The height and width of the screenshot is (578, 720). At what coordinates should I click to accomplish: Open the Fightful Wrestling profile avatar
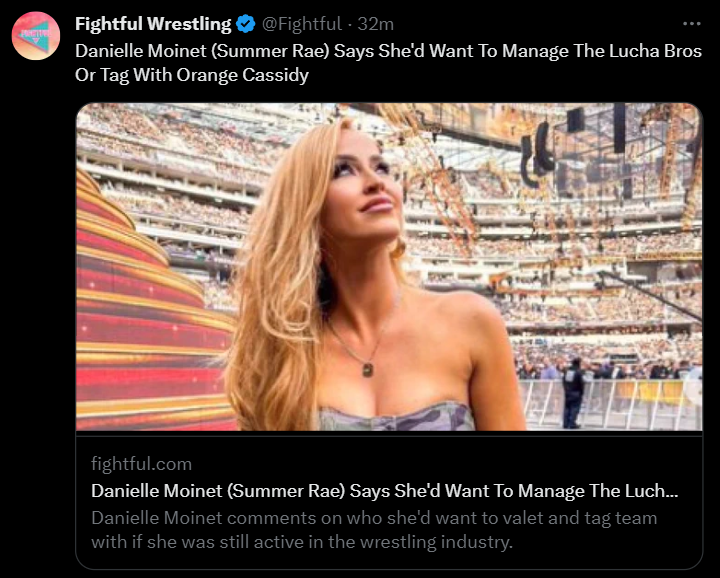pos(36,36)
